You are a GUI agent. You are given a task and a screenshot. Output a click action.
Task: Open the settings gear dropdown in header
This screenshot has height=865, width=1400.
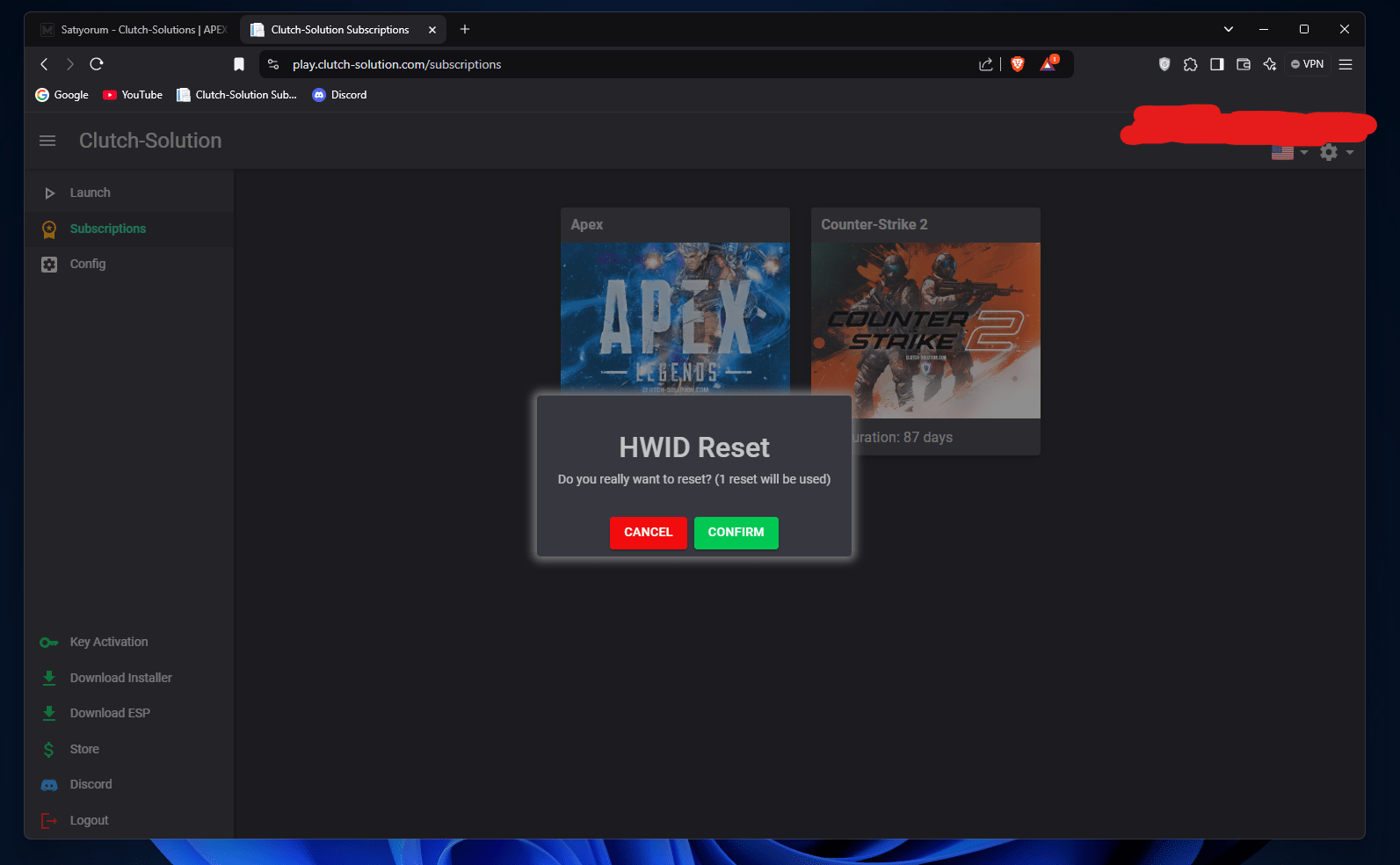(x=1336, y=153)
